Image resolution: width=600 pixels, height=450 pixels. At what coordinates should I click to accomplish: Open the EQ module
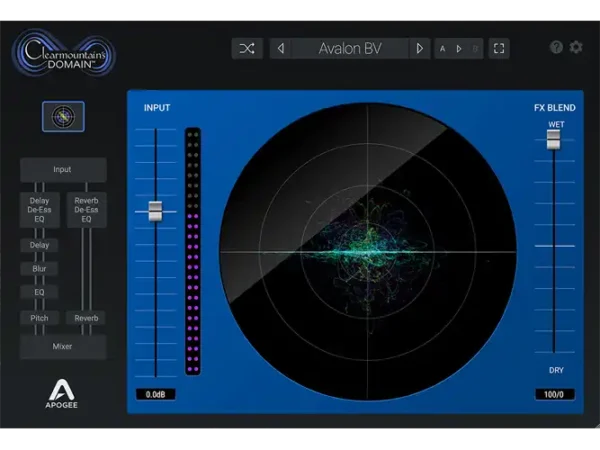39,292
